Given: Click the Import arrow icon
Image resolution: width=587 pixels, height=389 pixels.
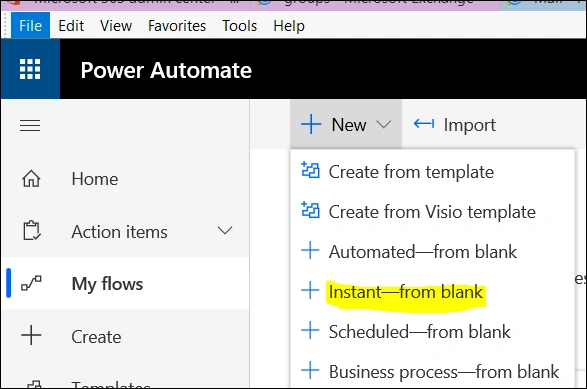Looking at the screenshot, I should (424, 123).
